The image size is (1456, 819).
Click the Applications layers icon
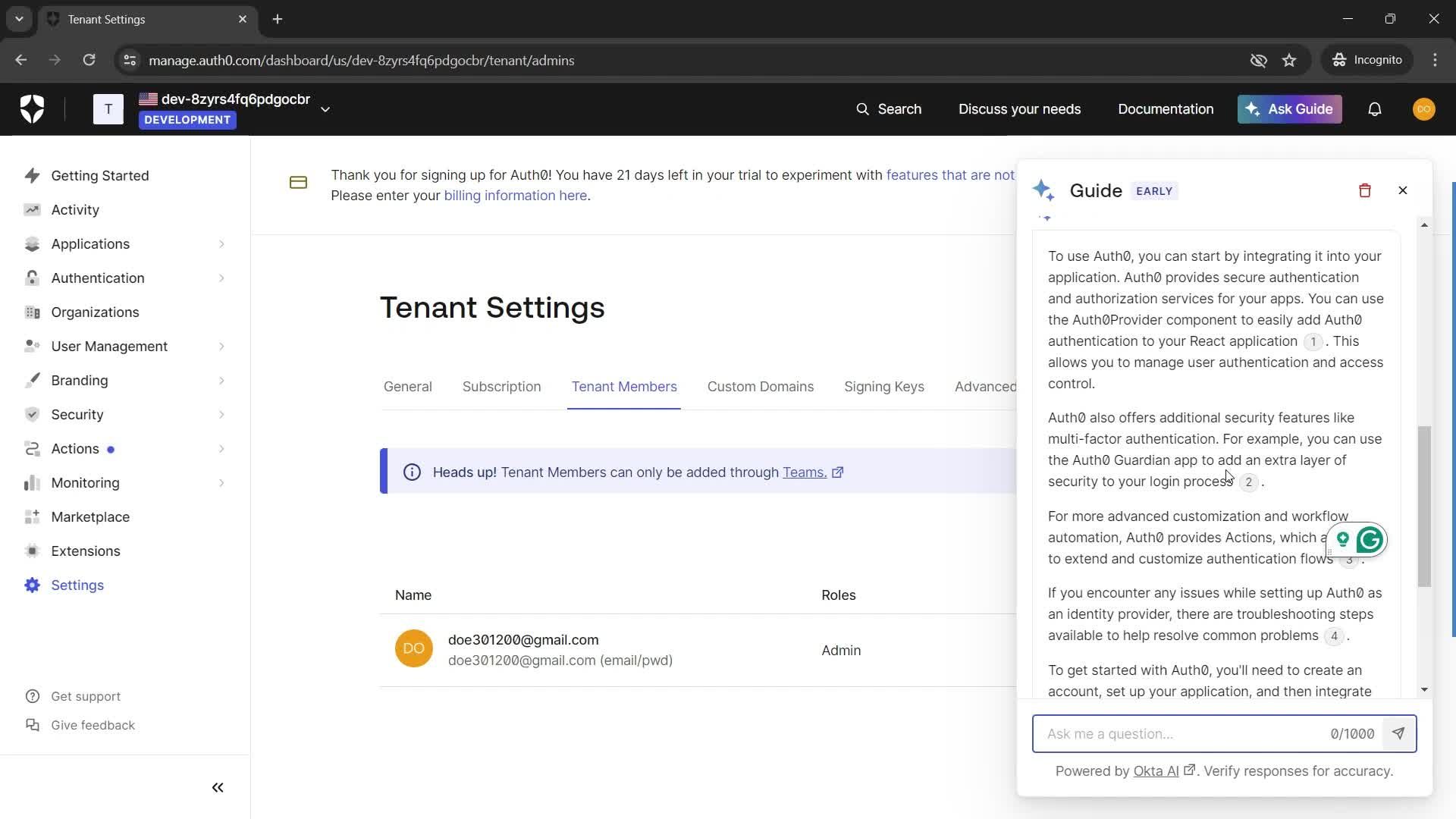pos(32,243)
